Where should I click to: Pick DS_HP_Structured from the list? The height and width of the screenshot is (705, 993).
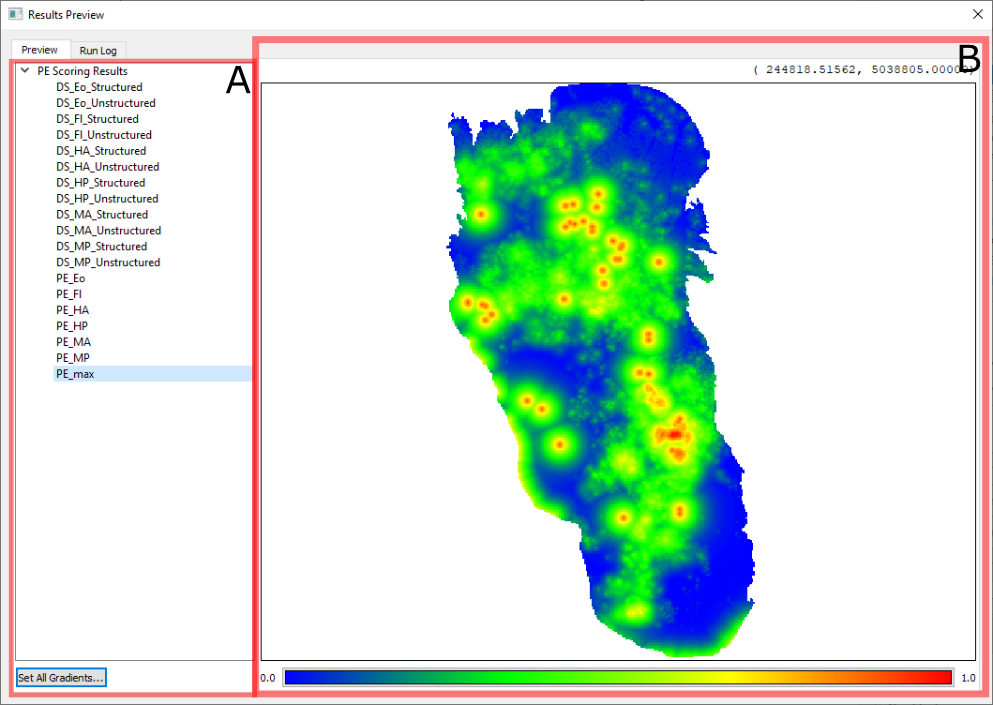coord(101,182)
